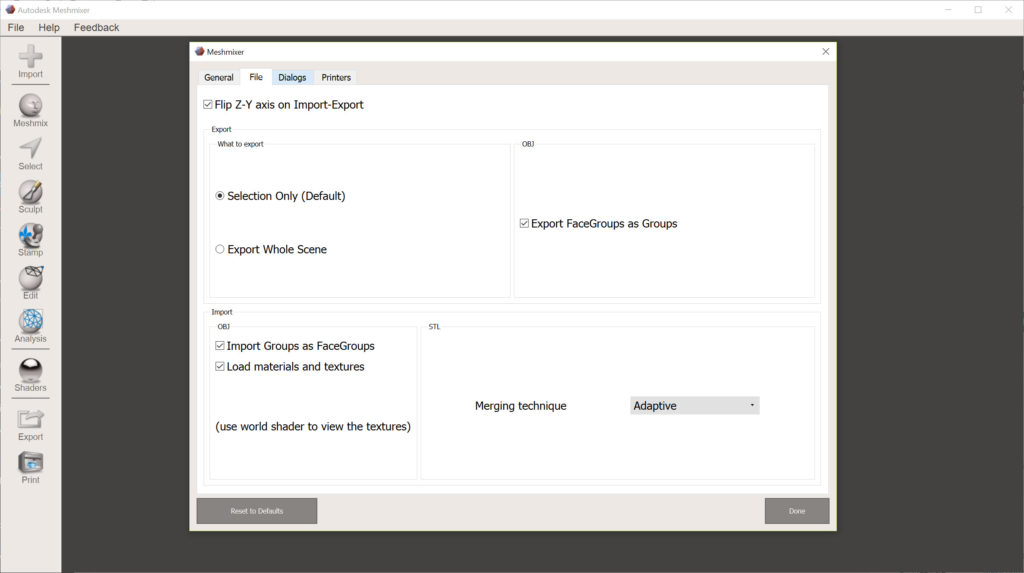Click the Export folder icon

(x=30, y=419)
